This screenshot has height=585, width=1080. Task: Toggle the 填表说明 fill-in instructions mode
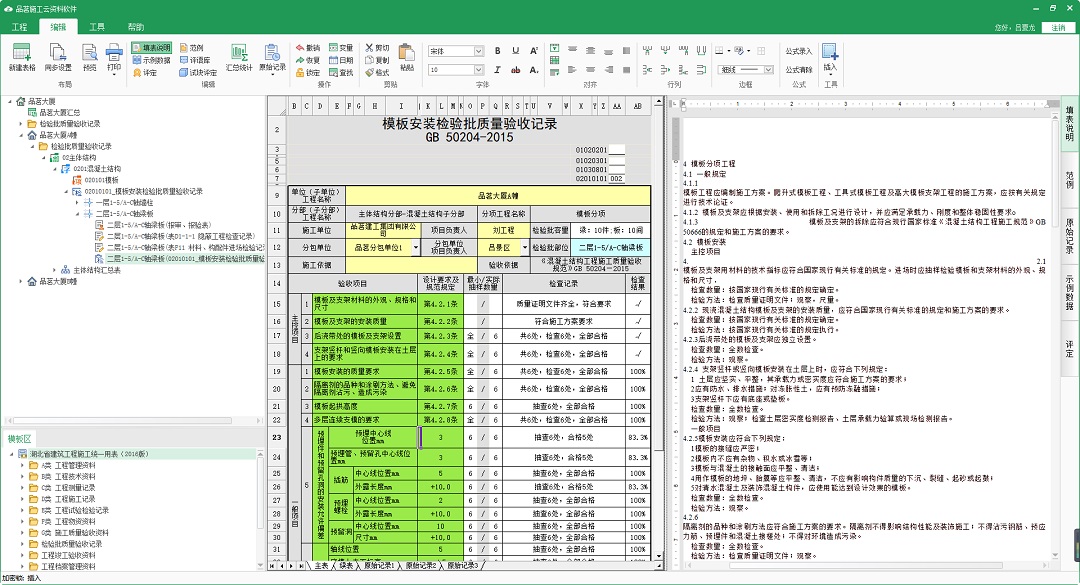point(153,46)
